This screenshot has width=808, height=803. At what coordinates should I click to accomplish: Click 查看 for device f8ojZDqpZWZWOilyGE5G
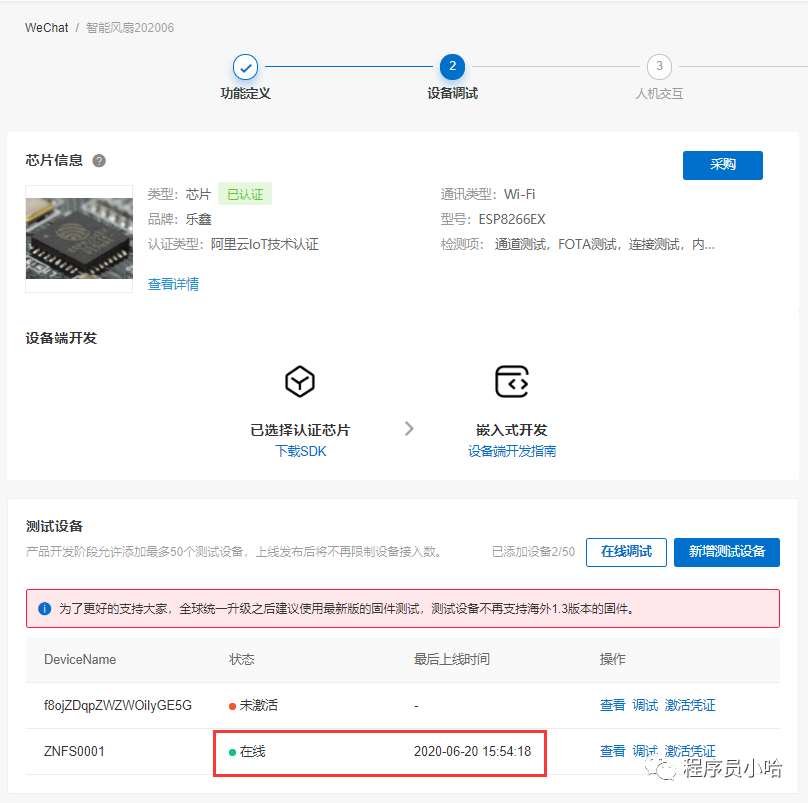(612, 705)
